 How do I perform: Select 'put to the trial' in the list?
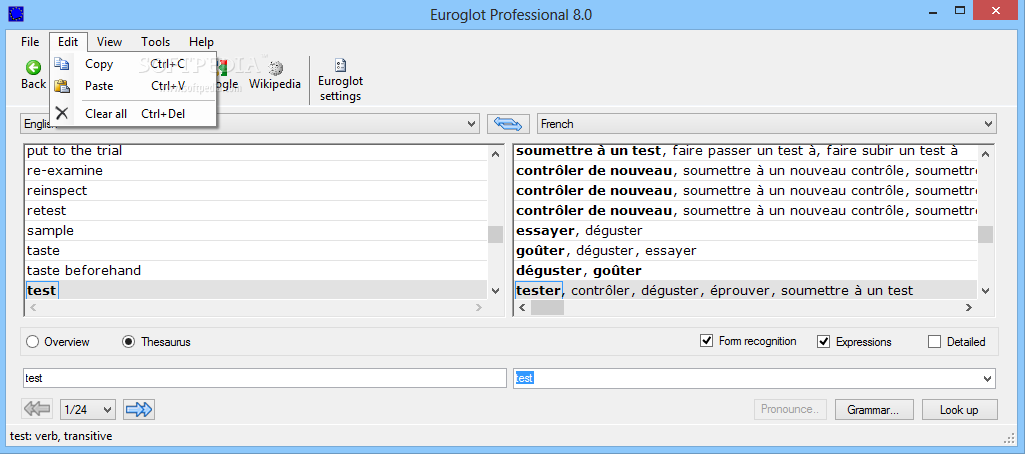(256, 151)
